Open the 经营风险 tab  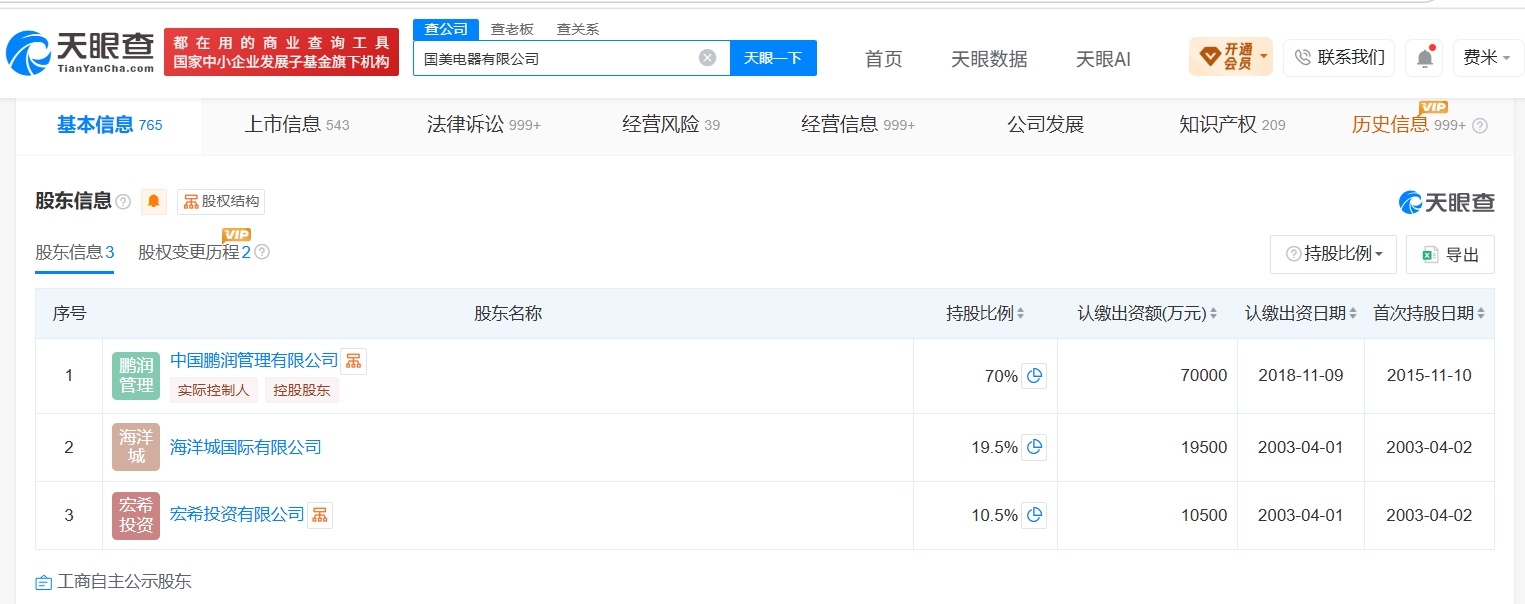[671, 125]
